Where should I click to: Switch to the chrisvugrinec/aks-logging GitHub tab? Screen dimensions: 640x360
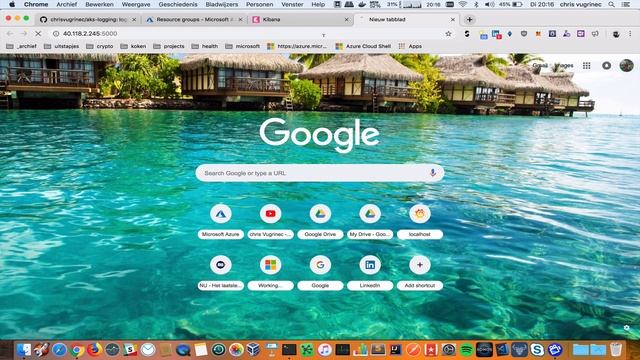click(88, 19)
